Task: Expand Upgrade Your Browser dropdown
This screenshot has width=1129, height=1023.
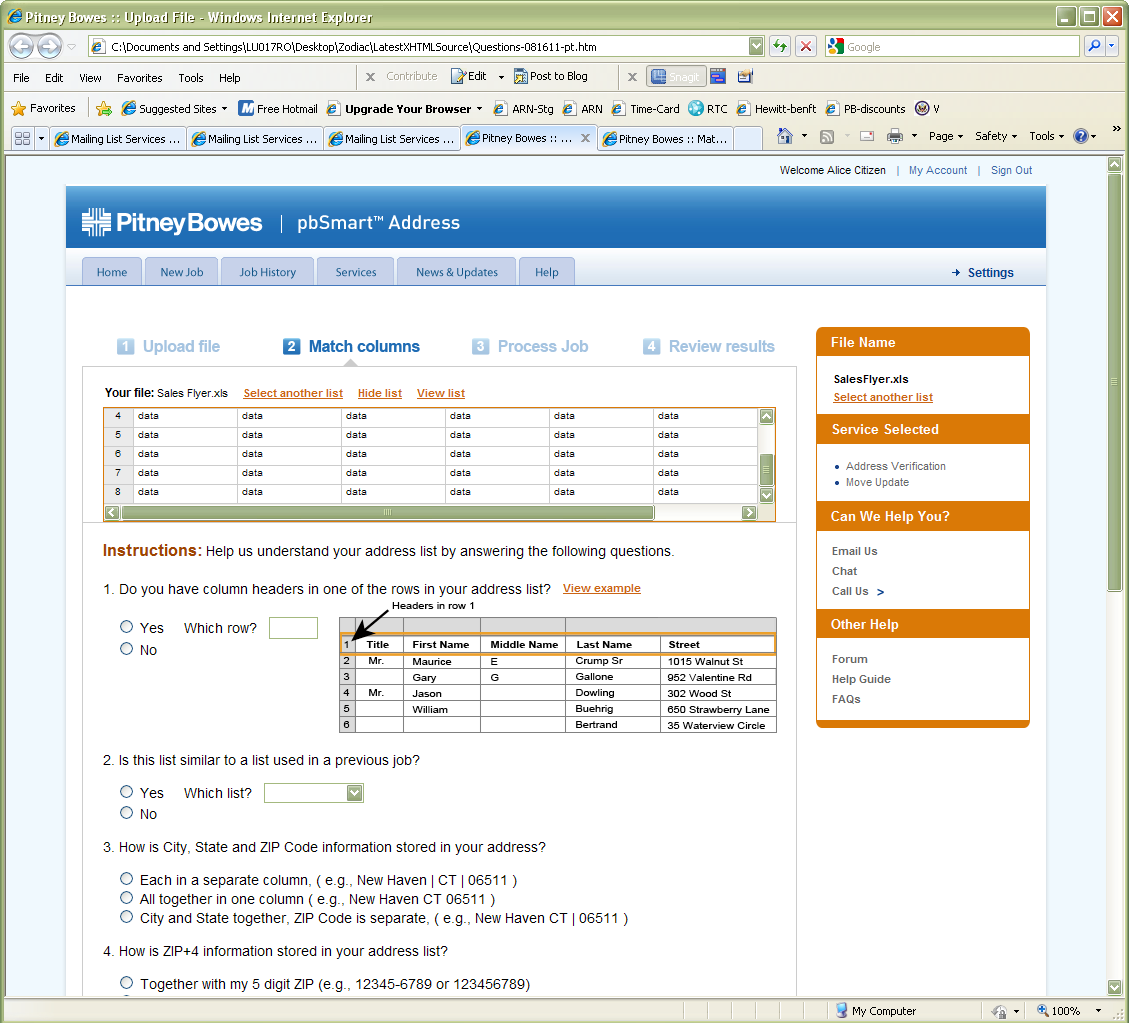Action: pos(480,109)
